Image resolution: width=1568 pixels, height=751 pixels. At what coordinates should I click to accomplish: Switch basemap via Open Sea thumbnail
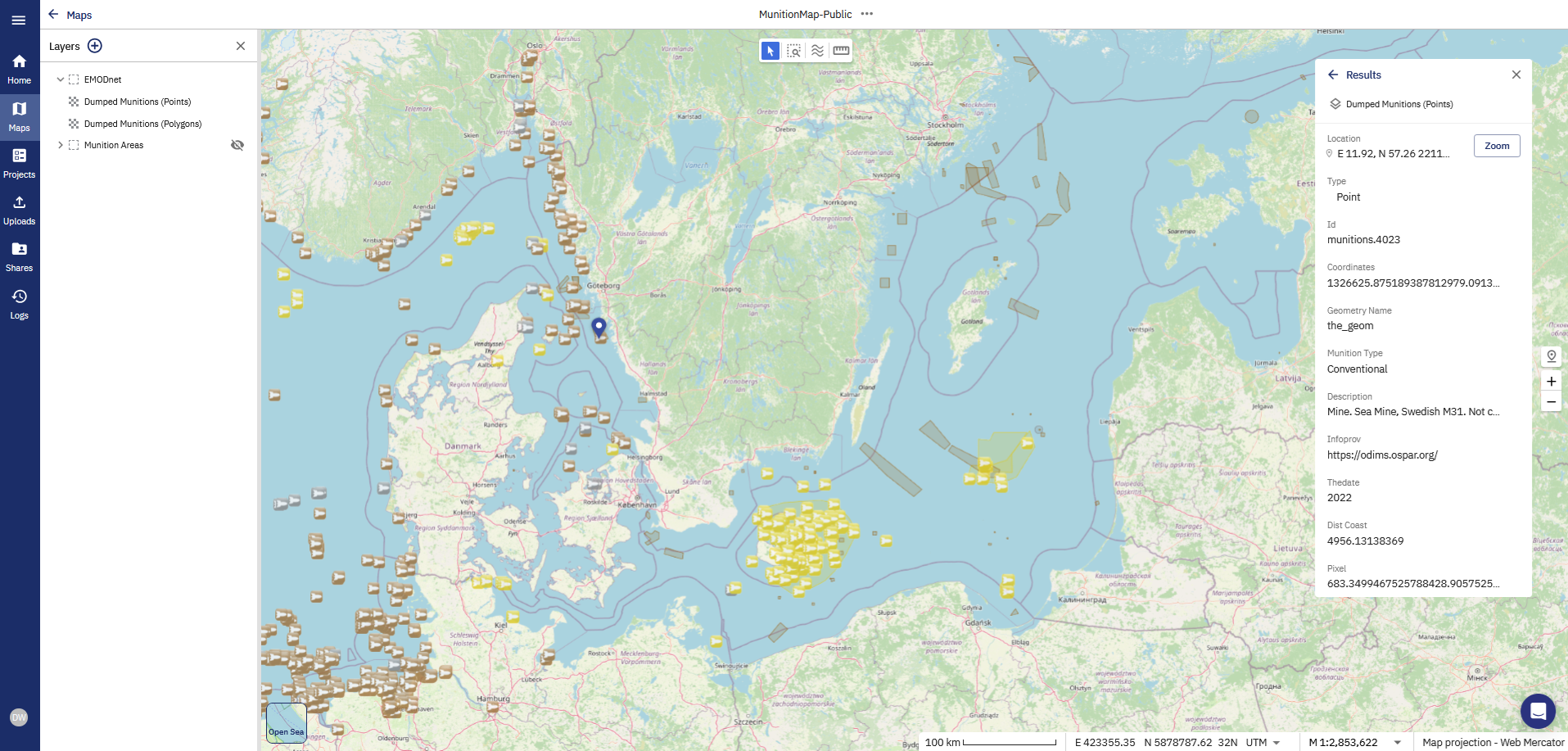[287, 723]
